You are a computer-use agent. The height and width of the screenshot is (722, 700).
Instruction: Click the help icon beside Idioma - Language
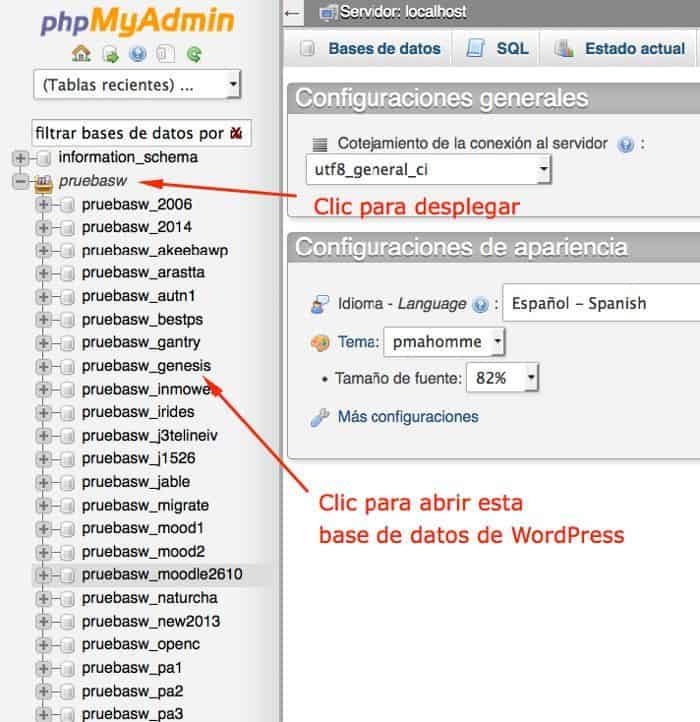[480, 305]
